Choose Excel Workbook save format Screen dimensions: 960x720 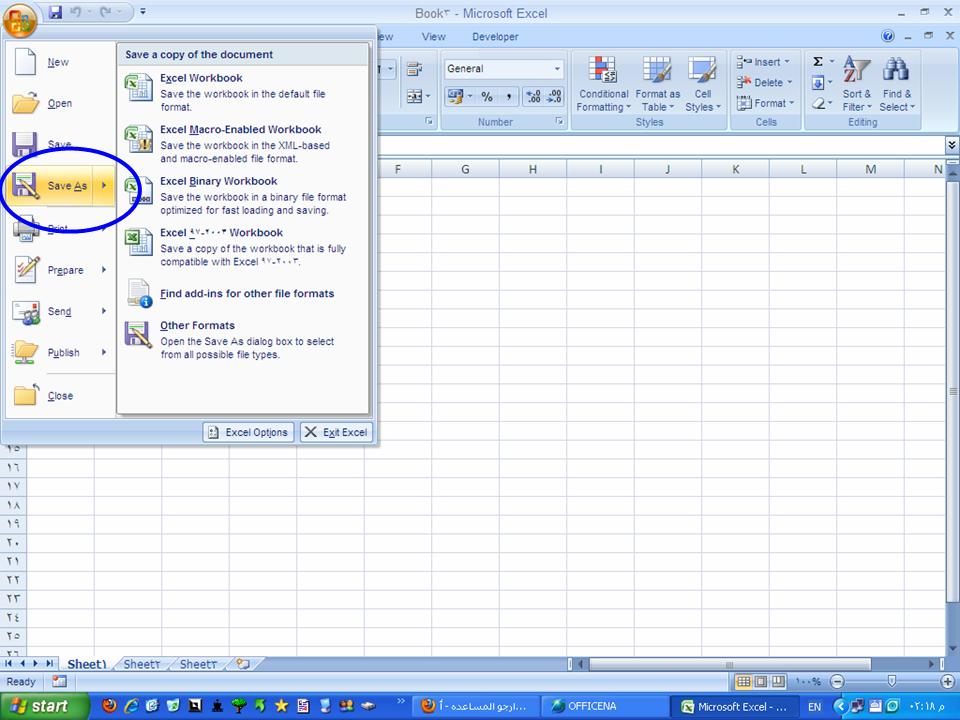[x=243, y=92]
